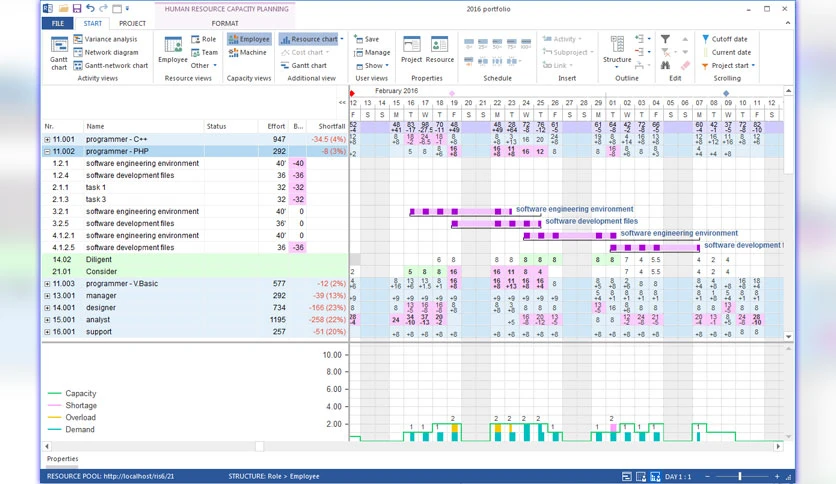Collapse programmer - PHP row

(x=47, y=151)
